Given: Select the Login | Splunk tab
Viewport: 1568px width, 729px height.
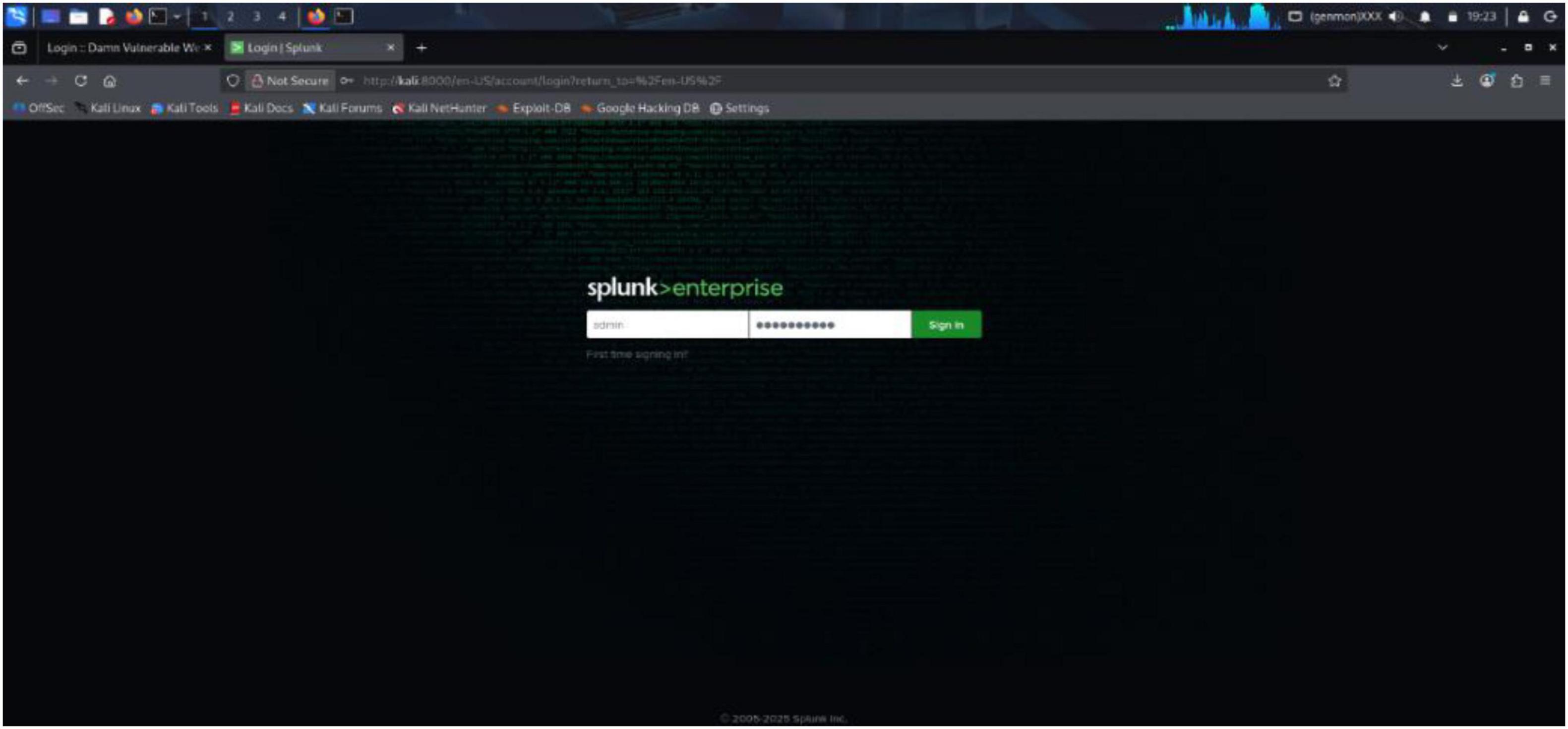Looking at the screenshot, I should (x=313, y=48).
